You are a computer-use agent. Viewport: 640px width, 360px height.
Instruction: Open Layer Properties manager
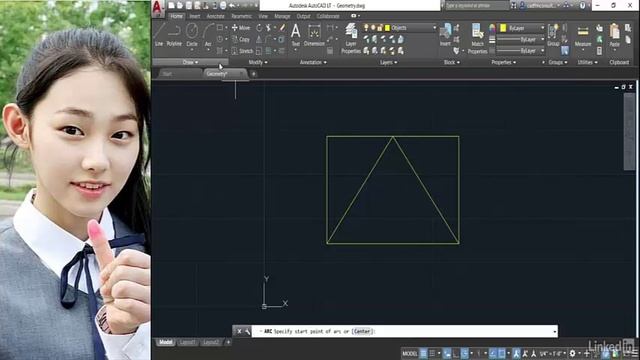pyautogui.click(x=351, y=38)
